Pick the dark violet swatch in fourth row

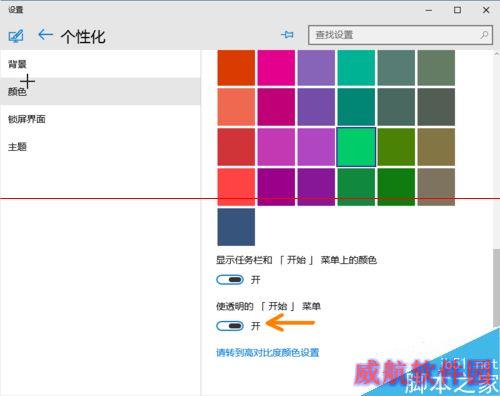click(316, 187)
